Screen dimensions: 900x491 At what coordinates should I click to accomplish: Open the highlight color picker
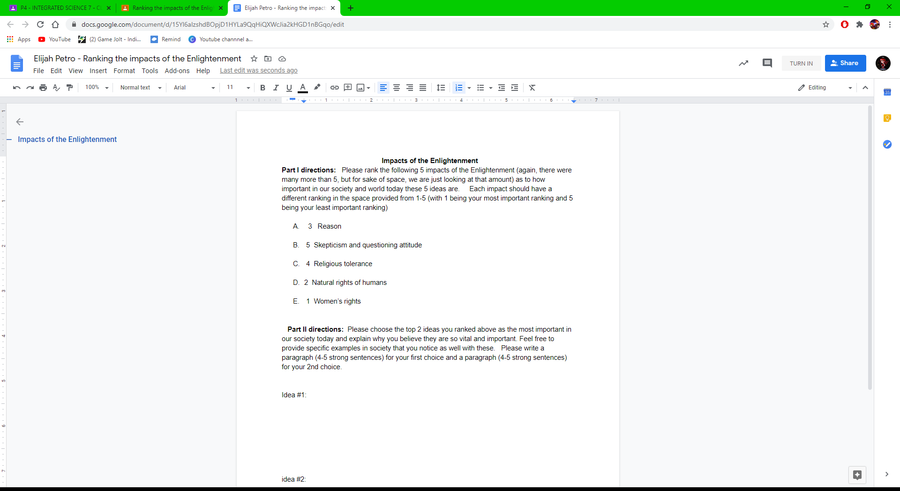coord(317,88)
